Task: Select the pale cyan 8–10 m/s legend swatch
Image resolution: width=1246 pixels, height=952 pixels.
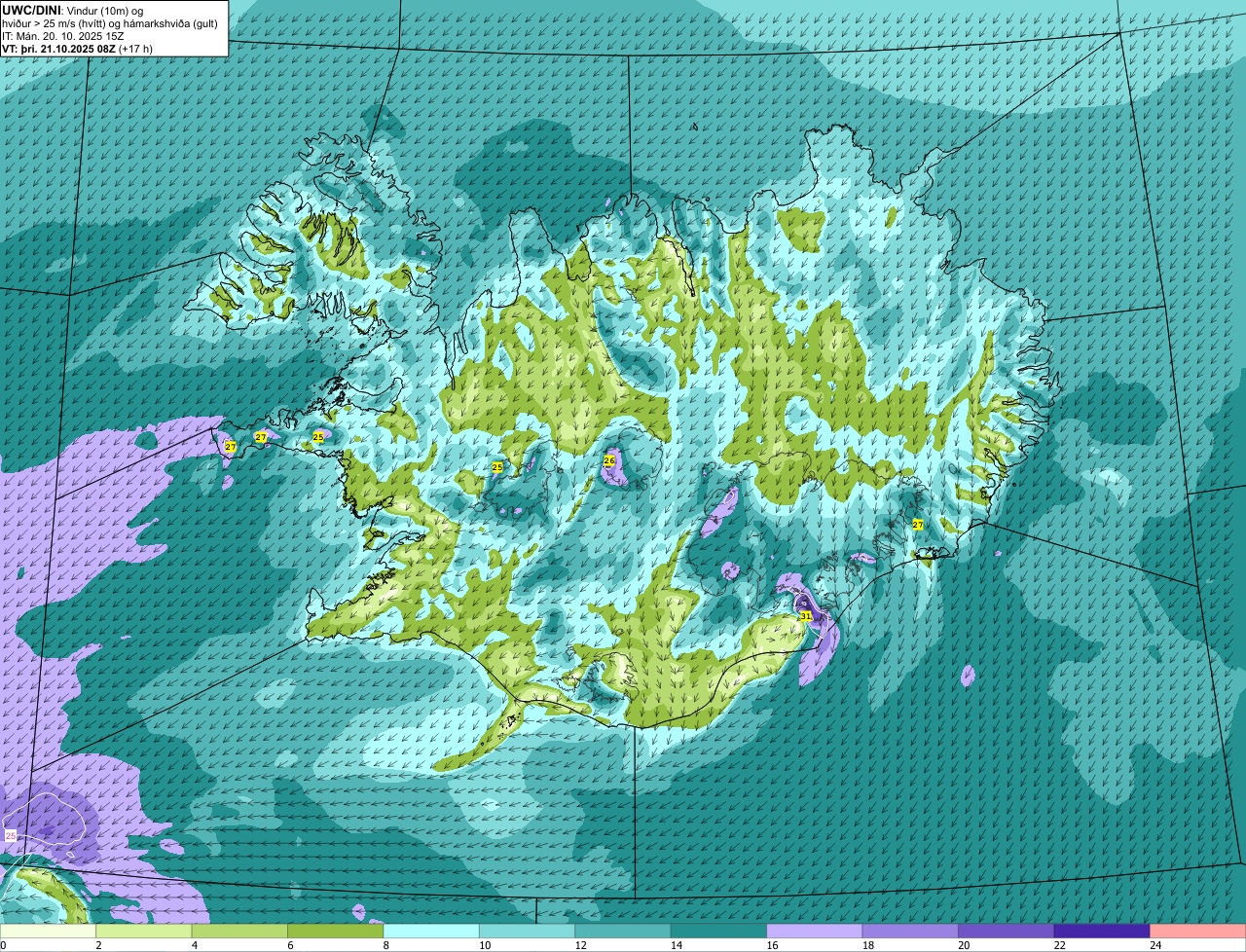Action: [431, 932]
